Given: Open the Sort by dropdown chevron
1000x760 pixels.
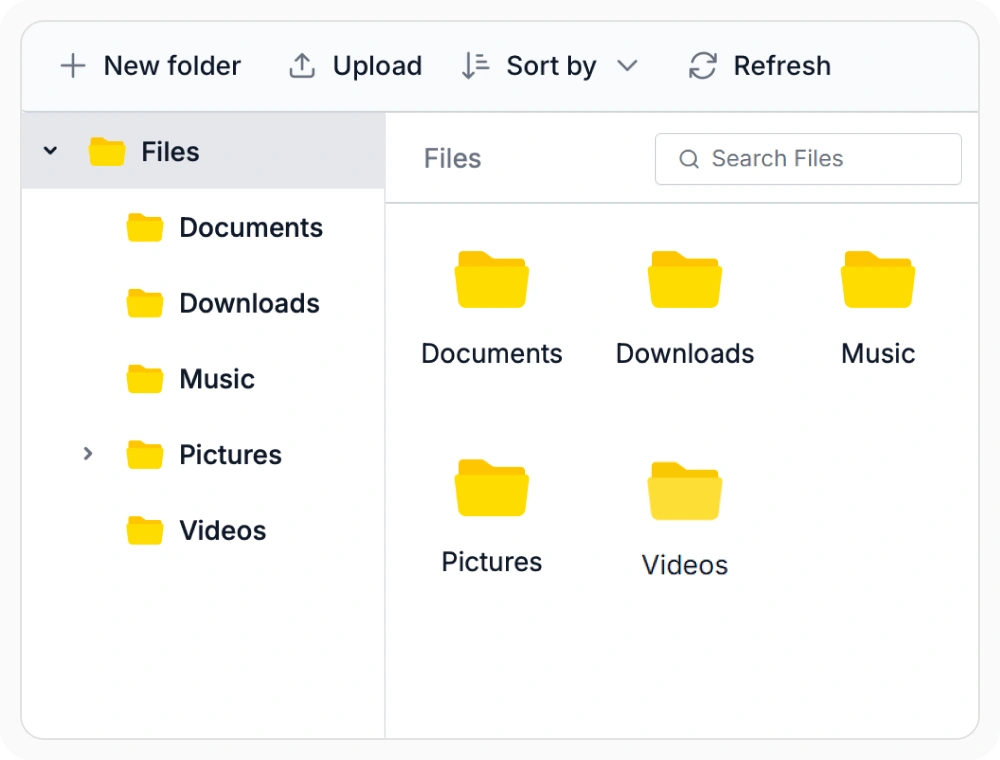Looking at the screenshot, I should [628, 66].
